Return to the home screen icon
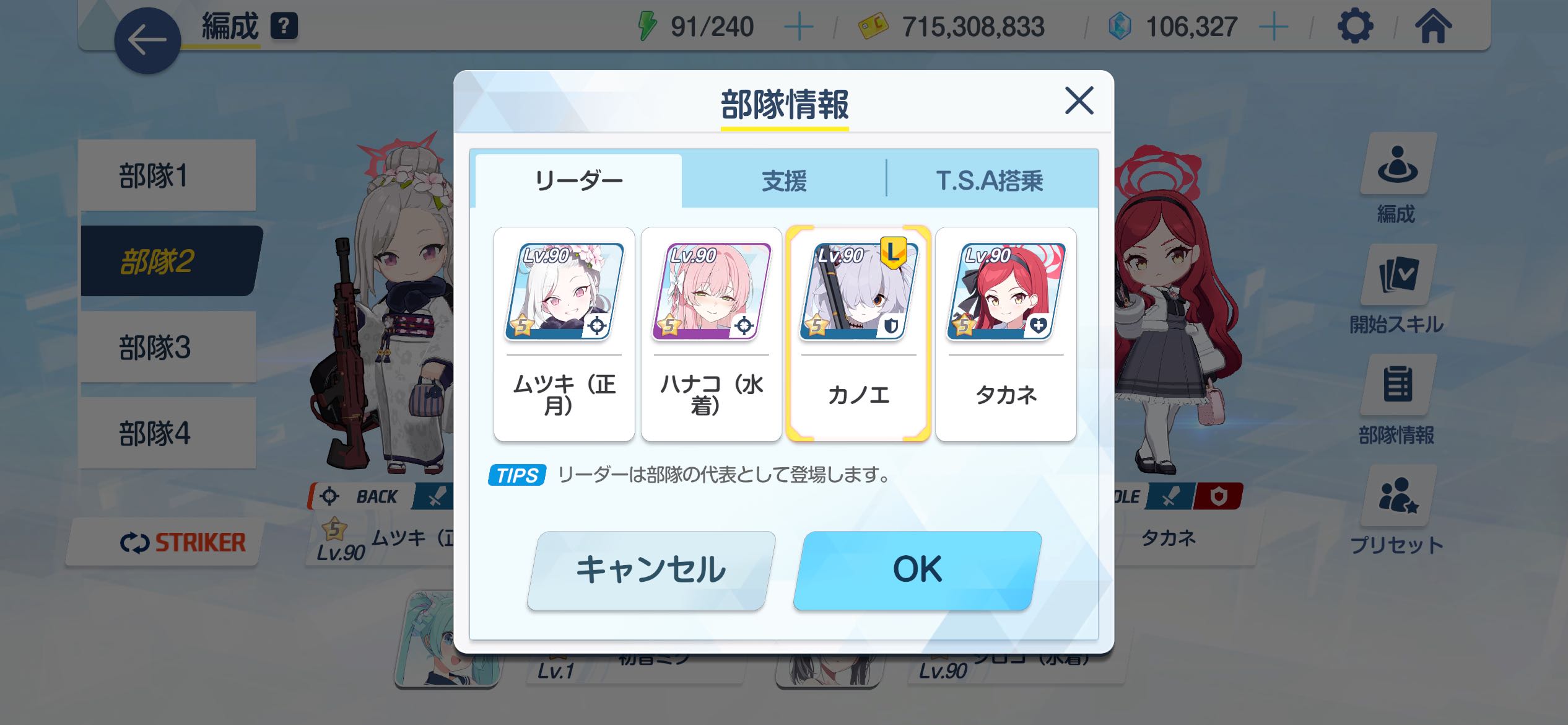Image resolution: width=1568 pixels, height=725 pixels. tap(1433, 26)
